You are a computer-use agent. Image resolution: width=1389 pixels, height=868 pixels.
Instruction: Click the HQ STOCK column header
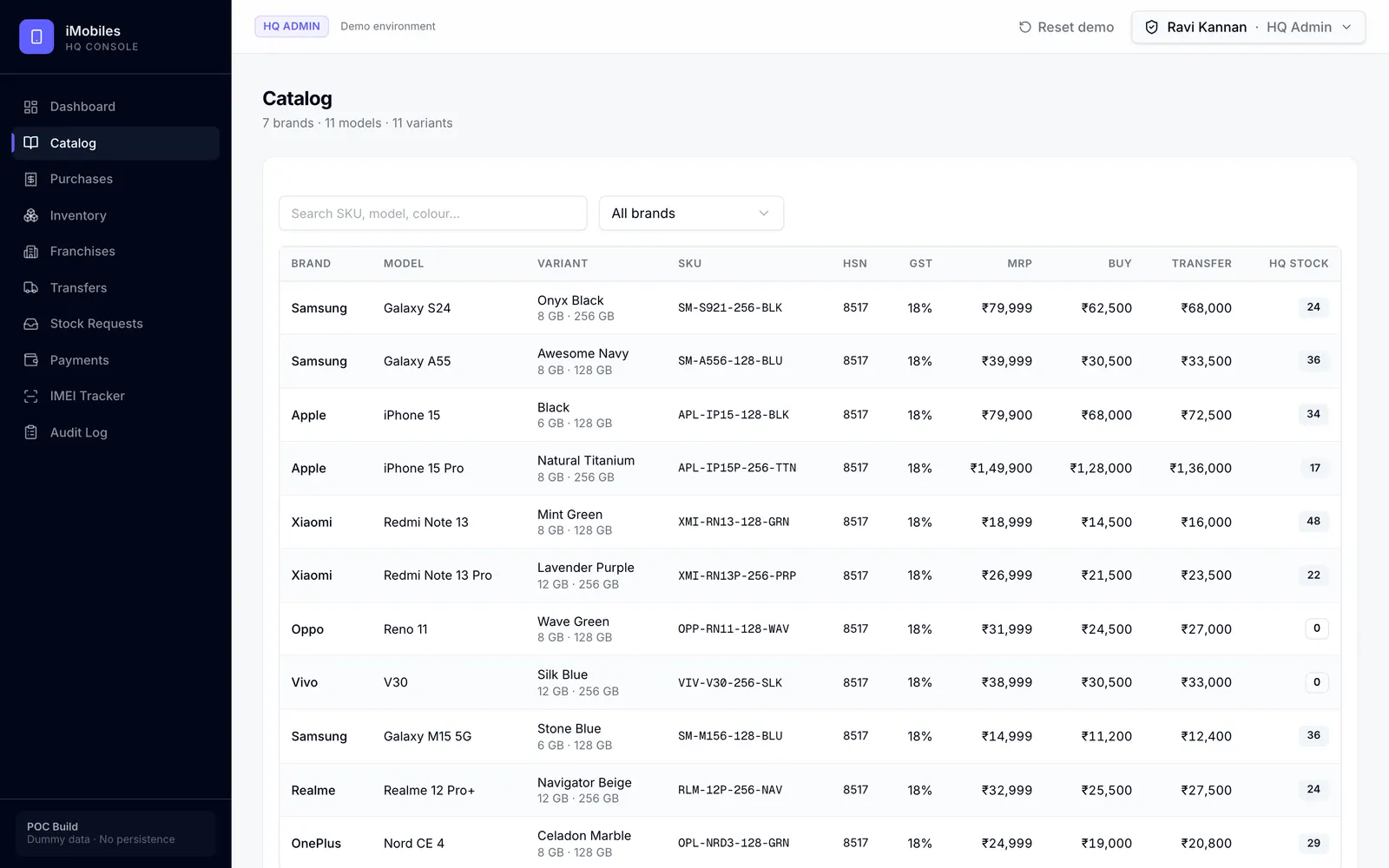1298,263
